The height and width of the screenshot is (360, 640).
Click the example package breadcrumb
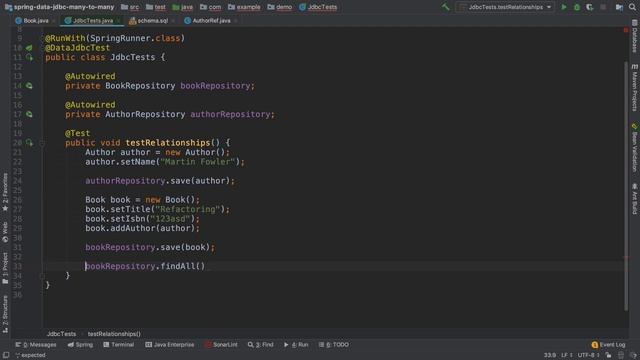coord(244,7)
